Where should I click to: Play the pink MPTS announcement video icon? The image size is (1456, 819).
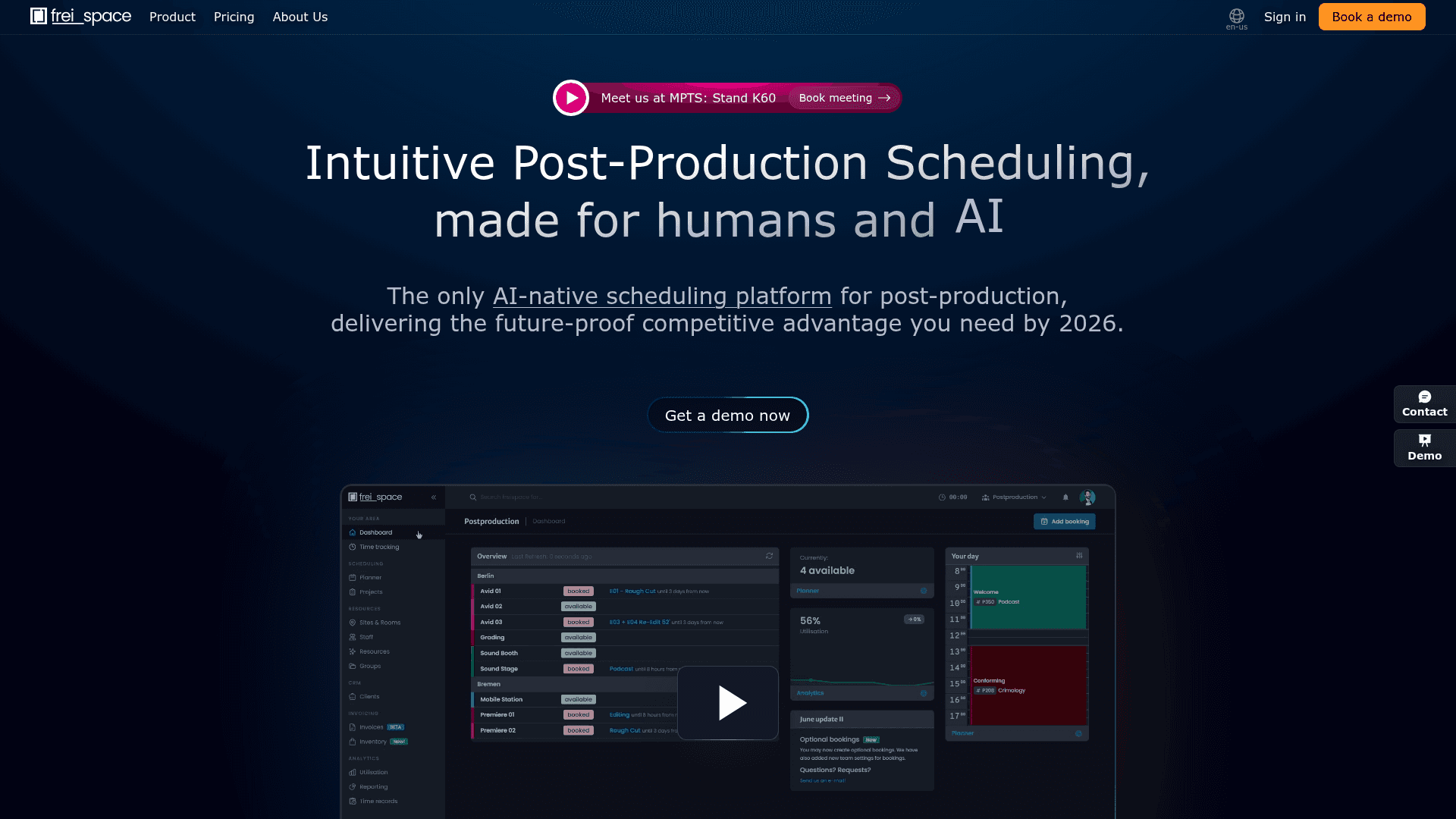click(x=571, y=98)
